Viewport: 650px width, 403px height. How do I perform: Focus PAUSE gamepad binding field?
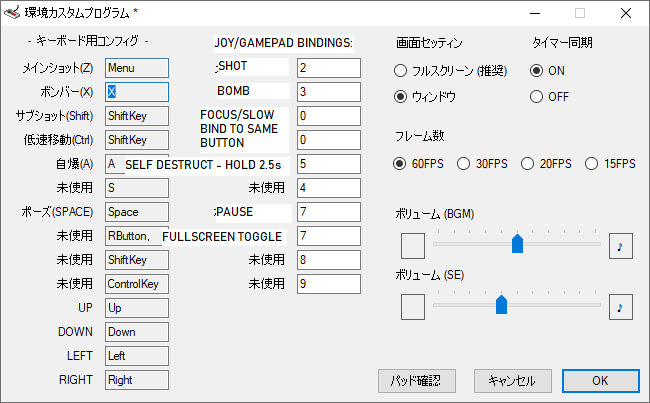[329, 212]
